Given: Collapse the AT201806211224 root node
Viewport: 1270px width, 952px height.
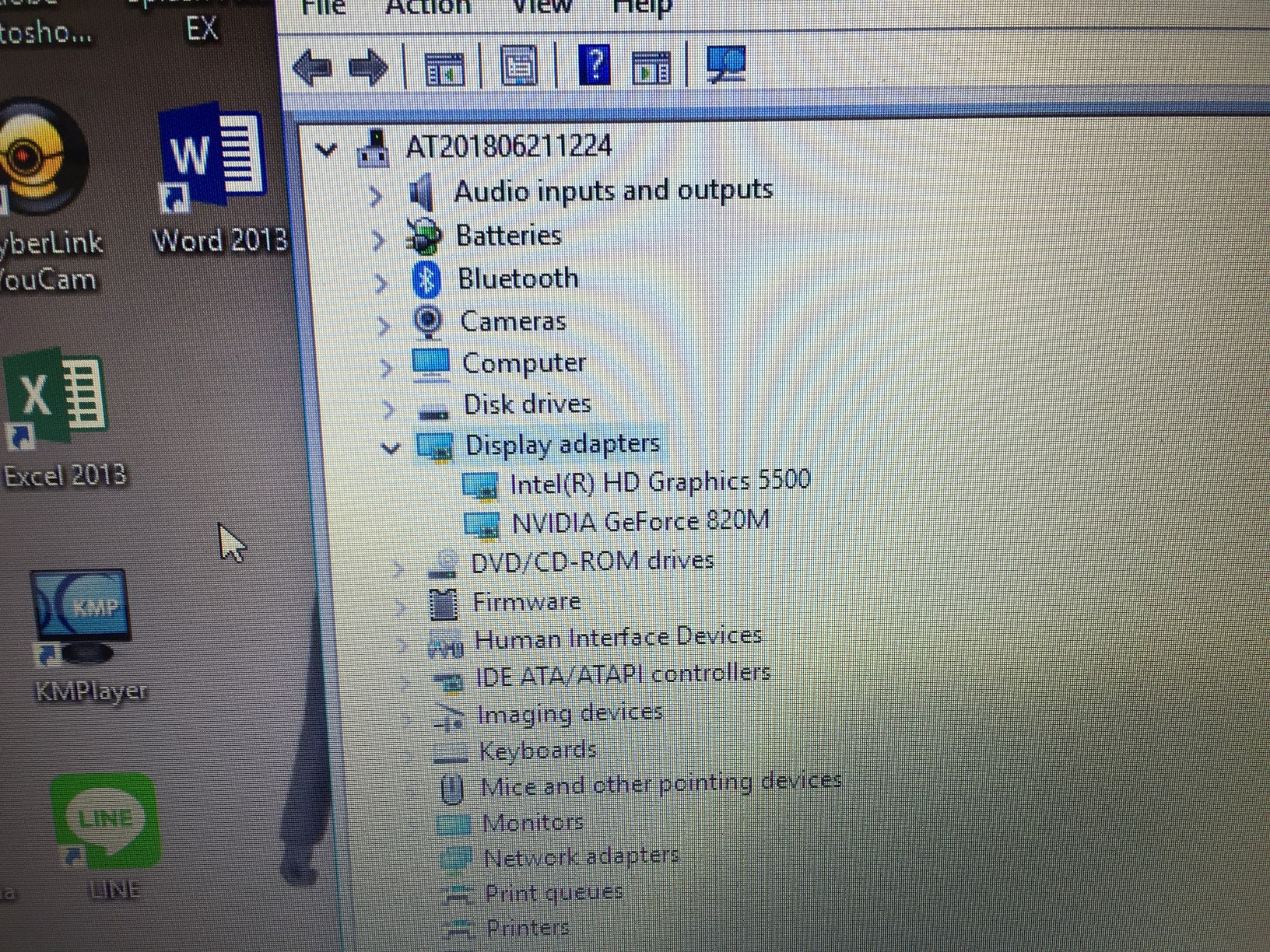Looking at the screenshot, I should (x=327, y=150).
